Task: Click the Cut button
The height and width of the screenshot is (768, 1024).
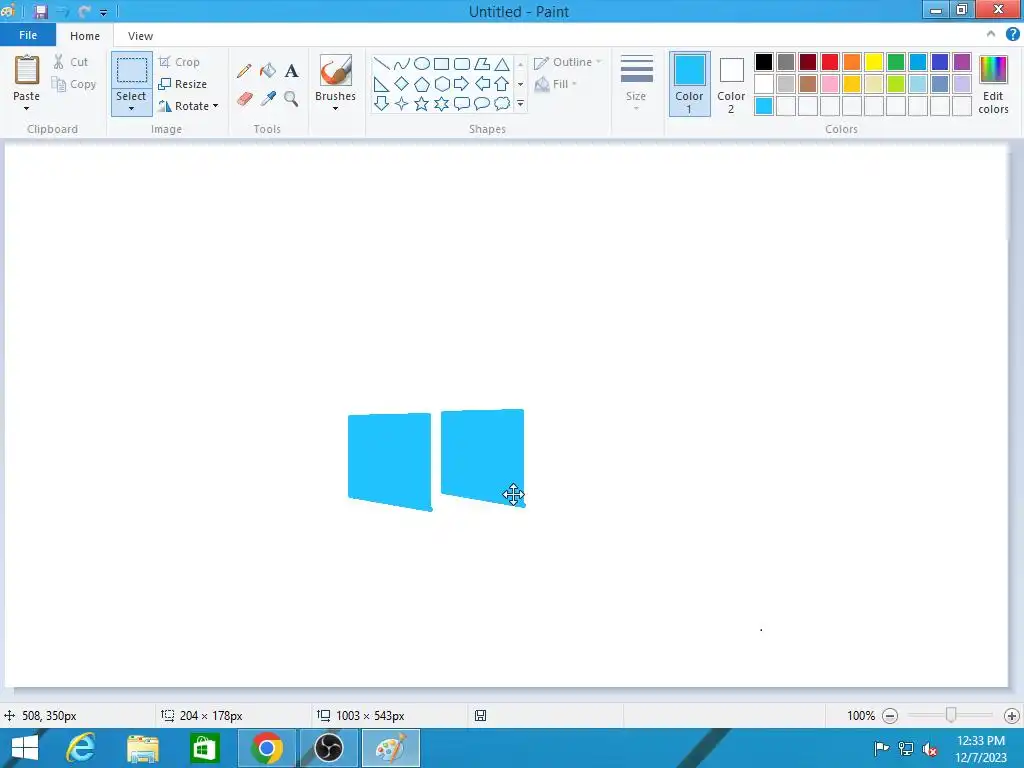Action: pos(71,62)
